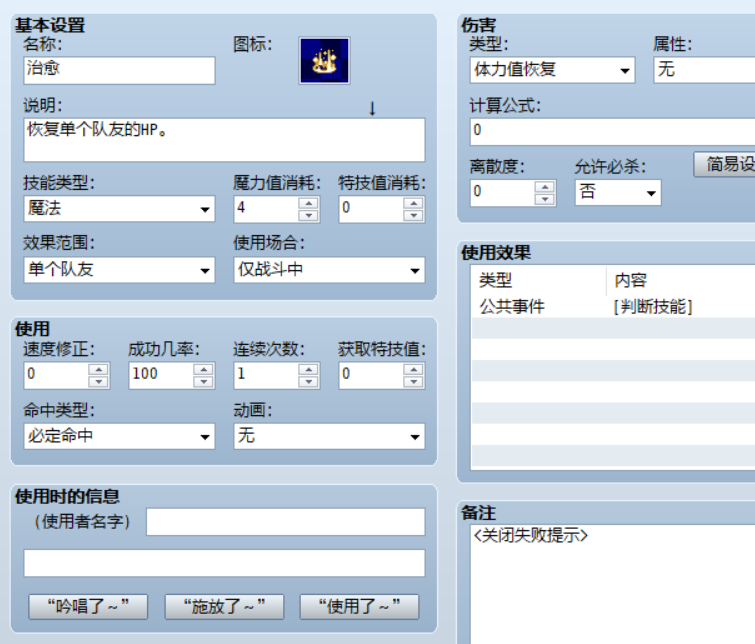
Task: Open the 伤害 类型 dropdown showing 体力值恢复
Action: point(552,70)
